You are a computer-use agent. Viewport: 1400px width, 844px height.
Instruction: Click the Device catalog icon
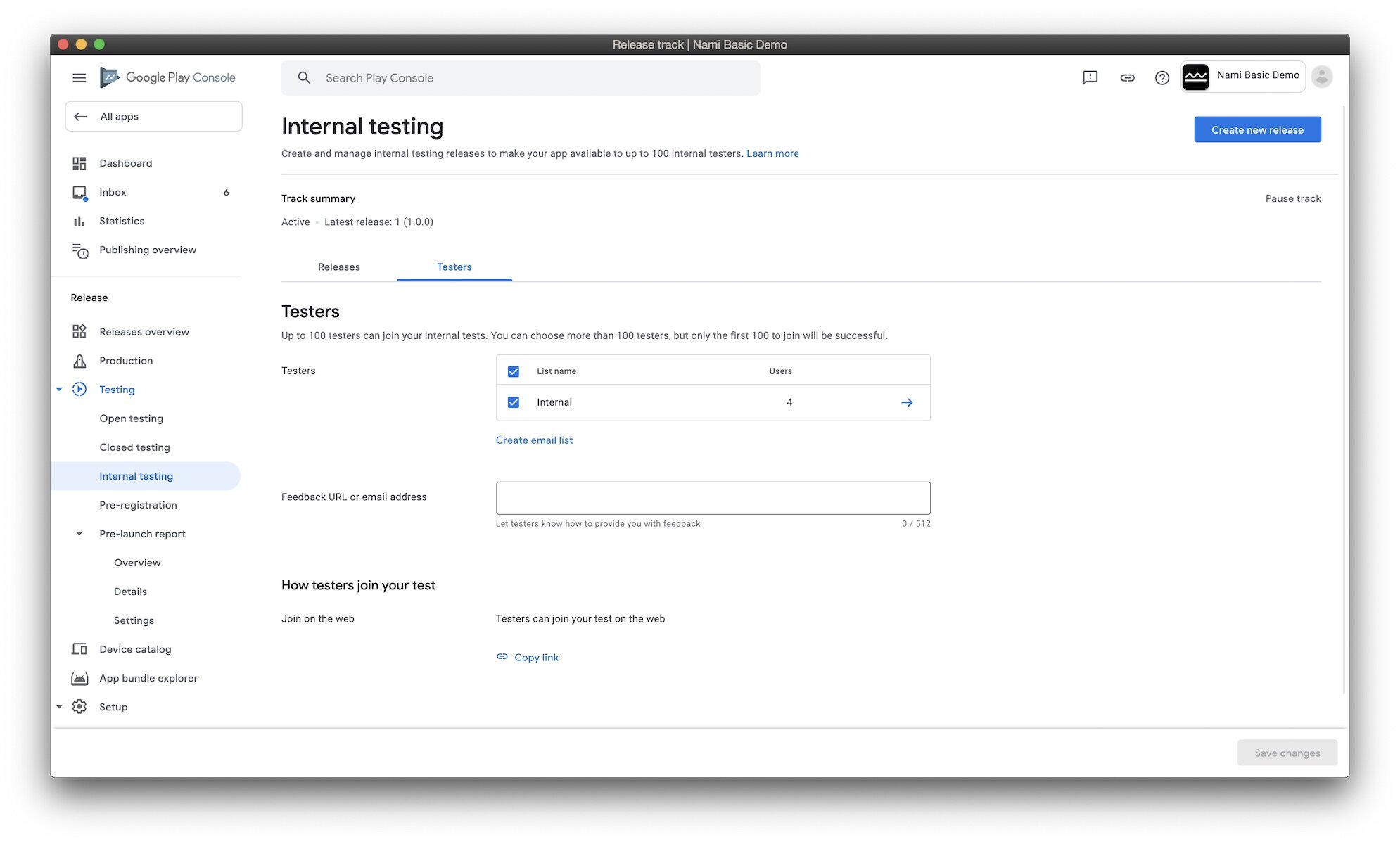pyautogui.click(x=79, y=648)
